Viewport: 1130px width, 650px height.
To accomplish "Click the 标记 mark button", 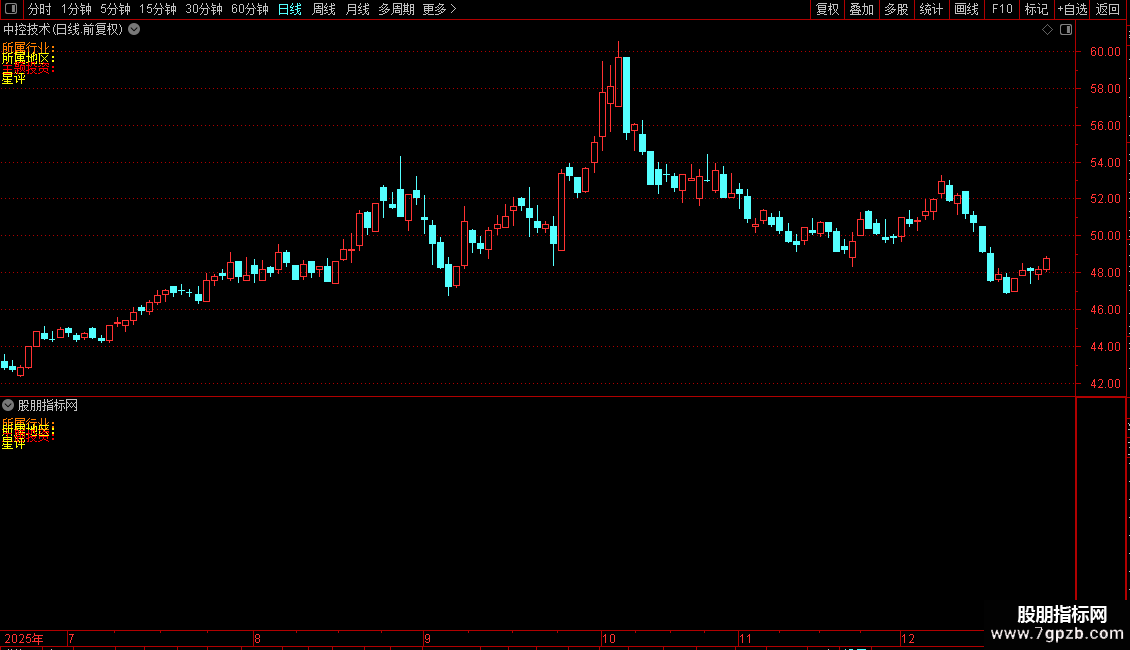I will click(1036, 9).
